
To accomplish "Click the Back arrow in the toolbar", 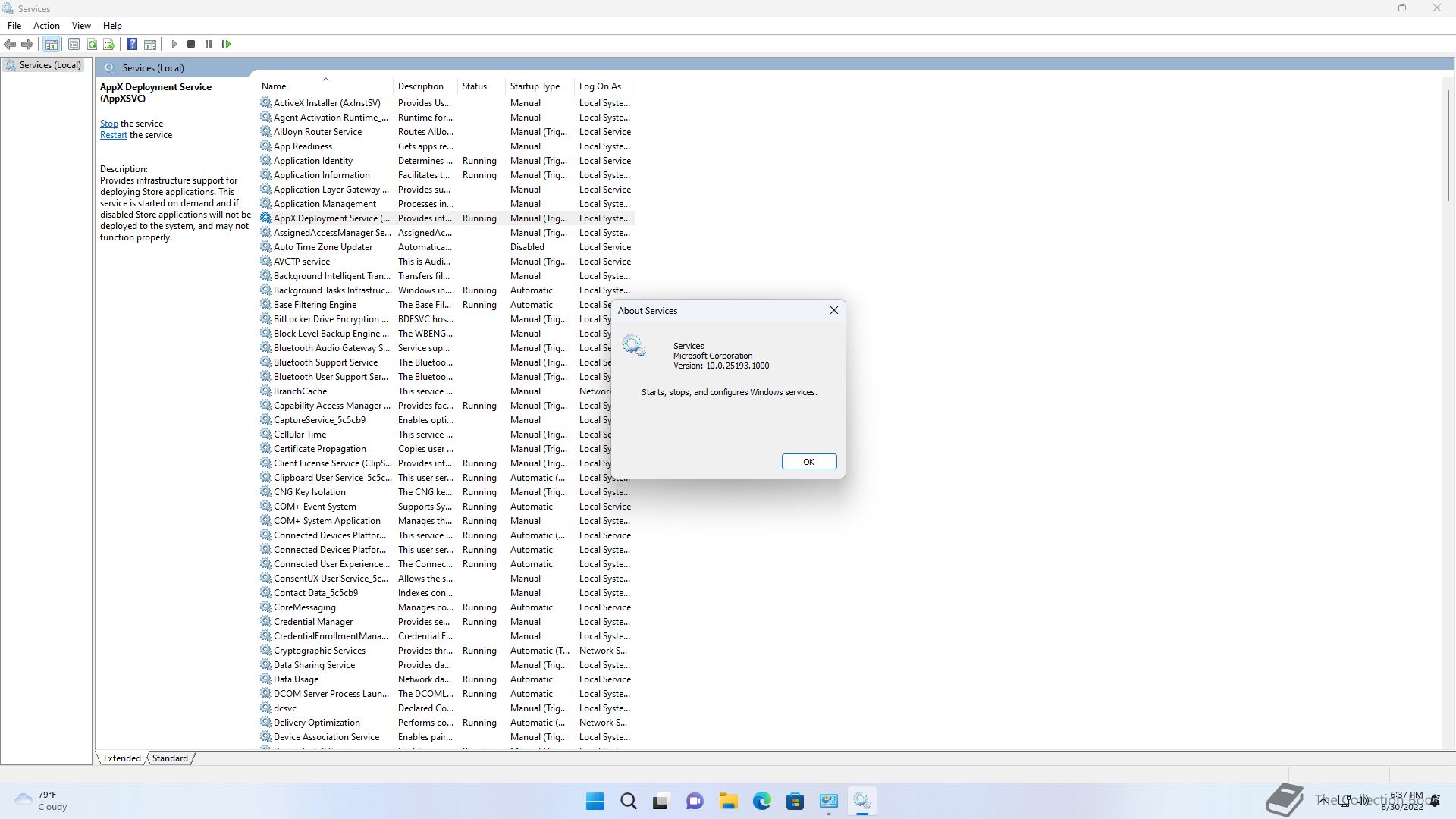I will (10, 44).
